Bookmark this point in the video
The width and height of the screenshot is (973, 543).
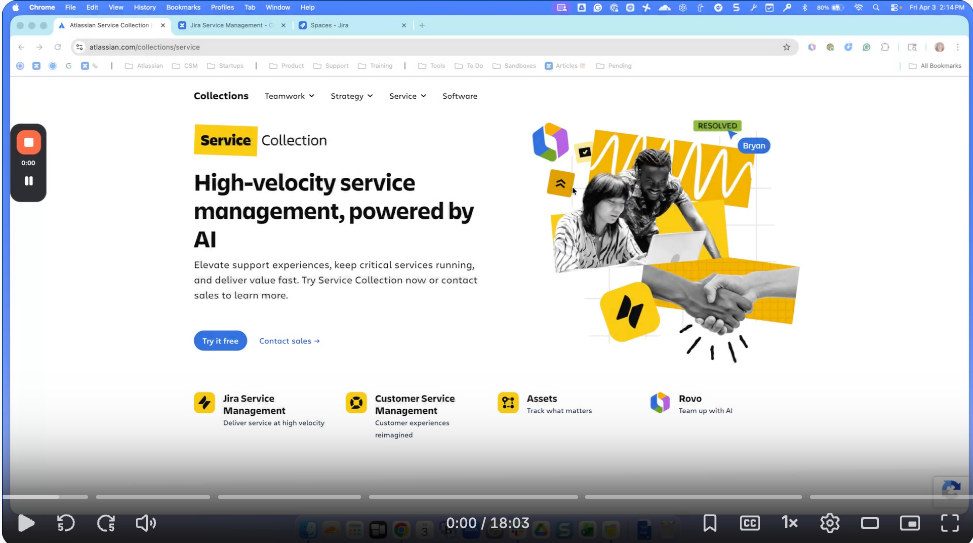point(710,523)
